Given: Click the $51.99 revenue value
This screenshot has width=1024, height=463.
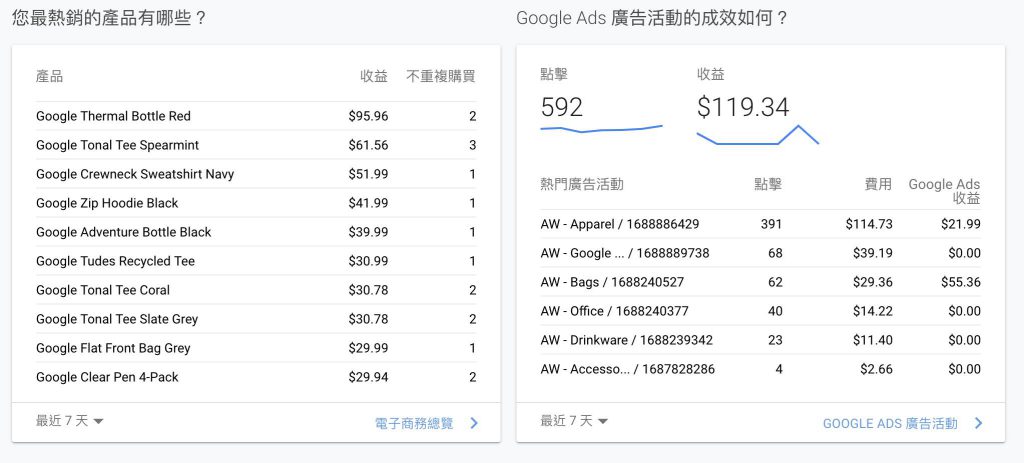Looking at the screenshot, I should pos(368,174).
